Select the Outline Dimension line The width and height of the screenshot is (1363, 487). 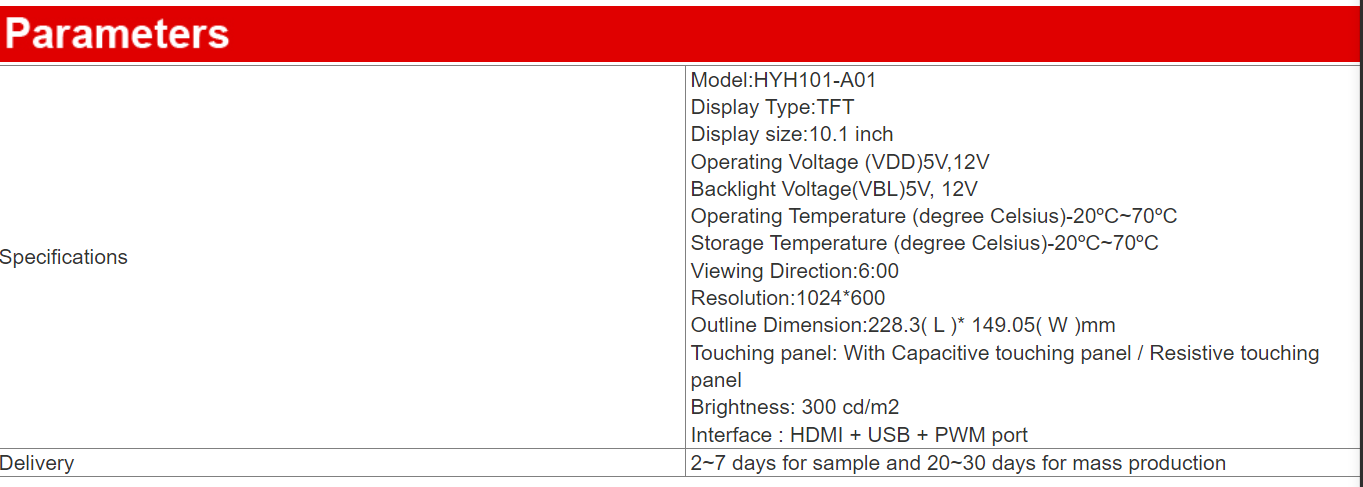tap(902, 325)
